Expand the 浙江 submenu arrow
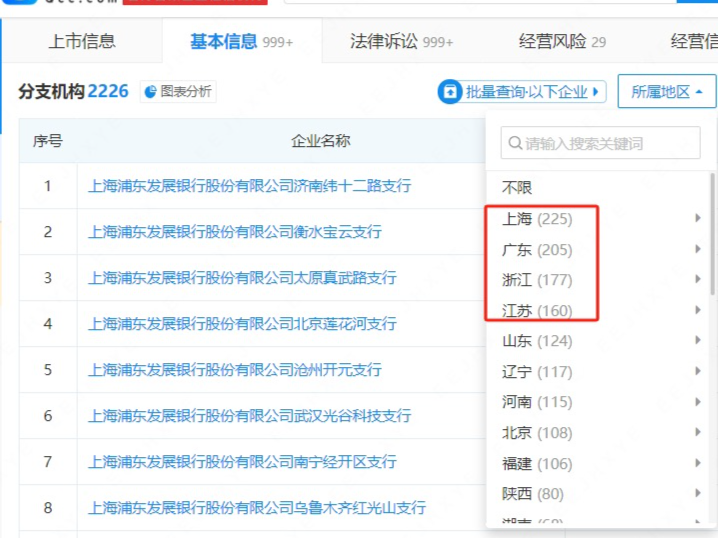This screenshot has width=718, height=538. [x=697, y=279]
